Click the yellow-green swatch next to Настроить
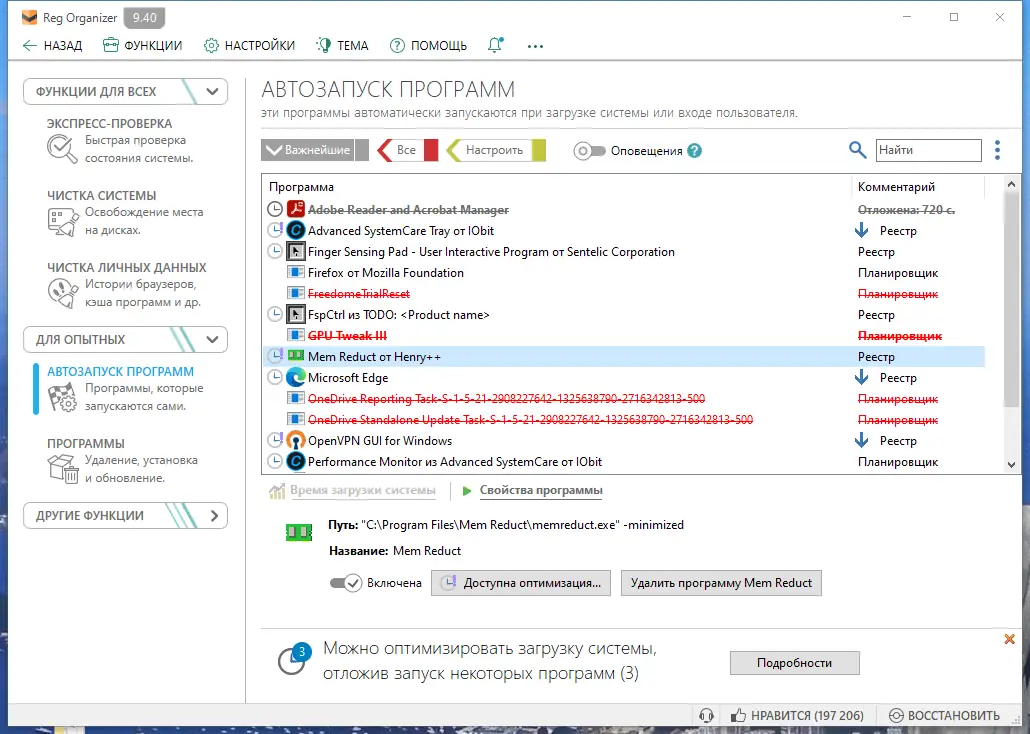This screenshot has width=1030, height=734. click(x=539, y=150)
